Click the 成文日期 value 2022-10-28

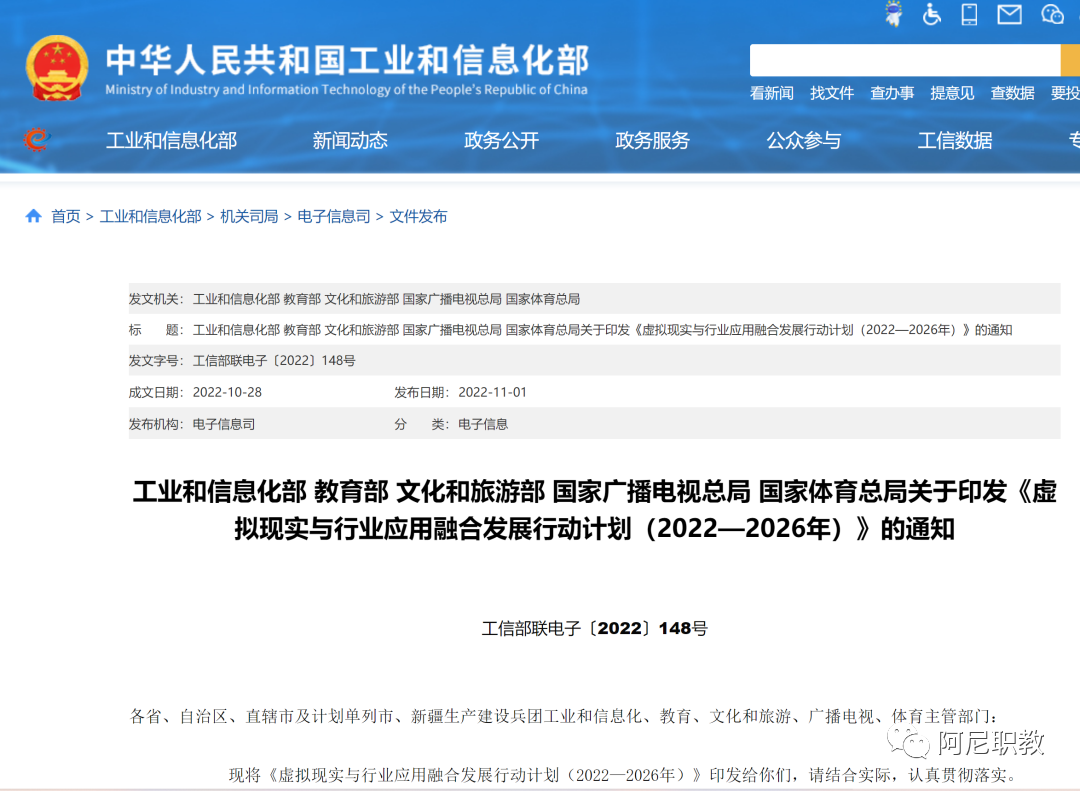pyautogui.click(x=227, y=392)
